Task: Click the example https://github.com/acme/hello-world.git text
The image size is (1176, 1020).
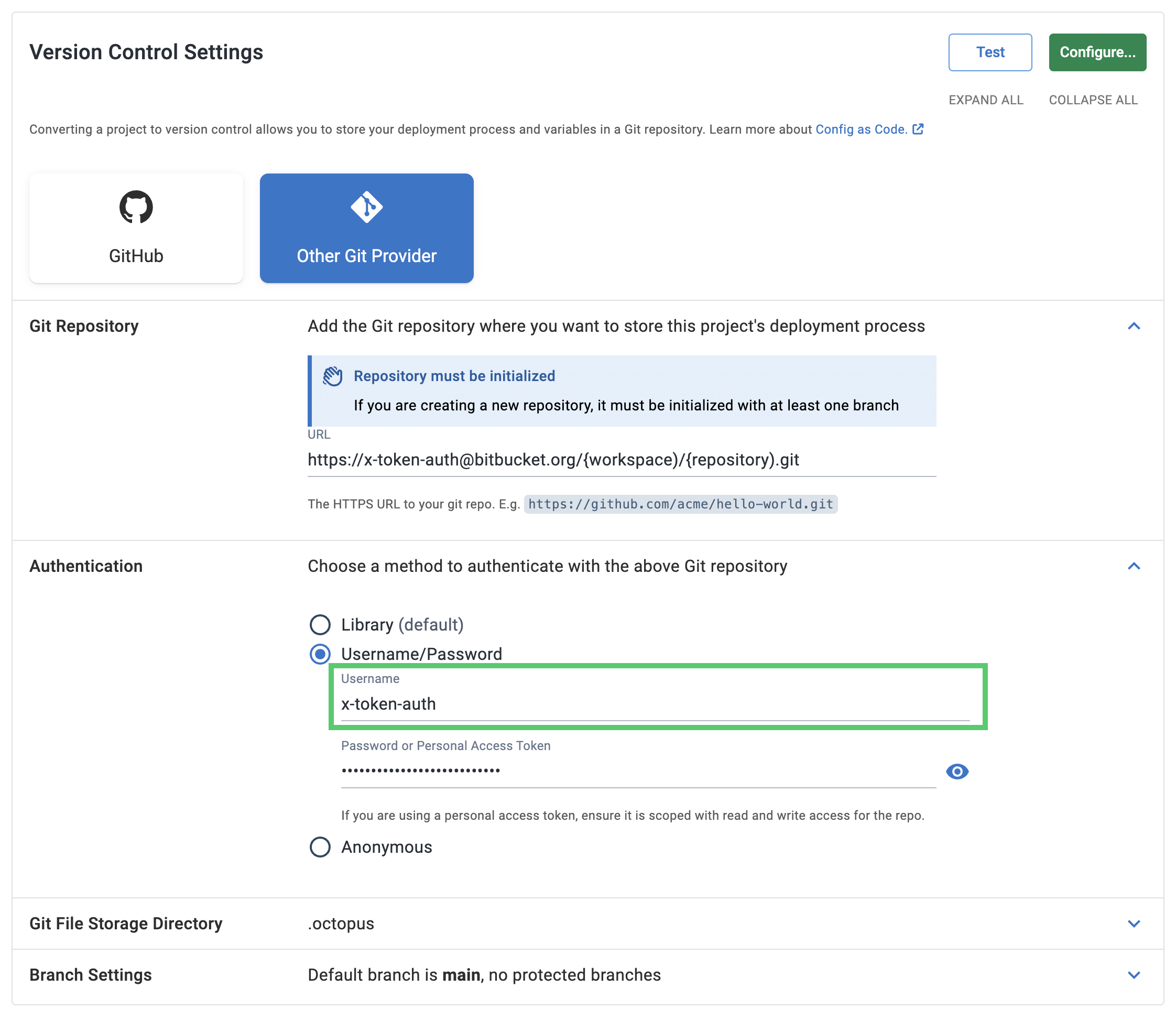Action: pos(680,504)
